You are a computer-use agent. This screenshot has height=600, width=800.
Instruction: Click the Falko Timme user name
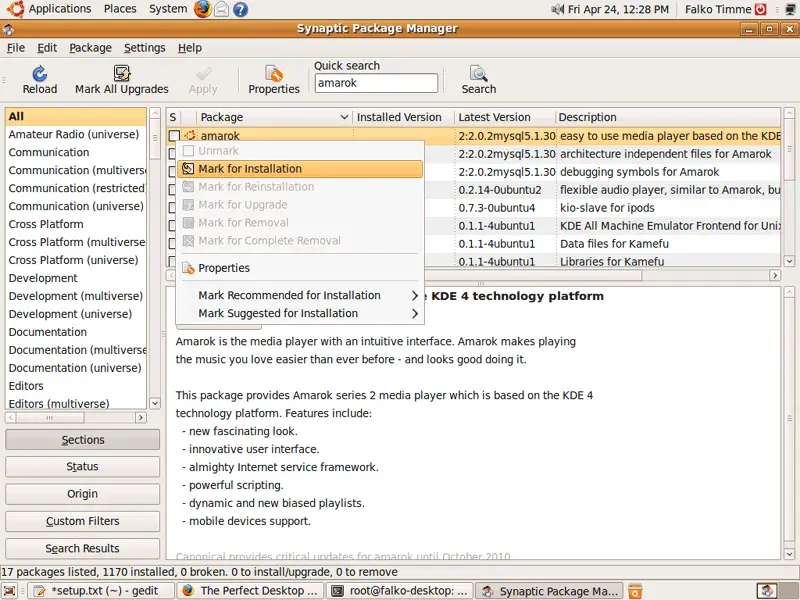pos(718,9)
